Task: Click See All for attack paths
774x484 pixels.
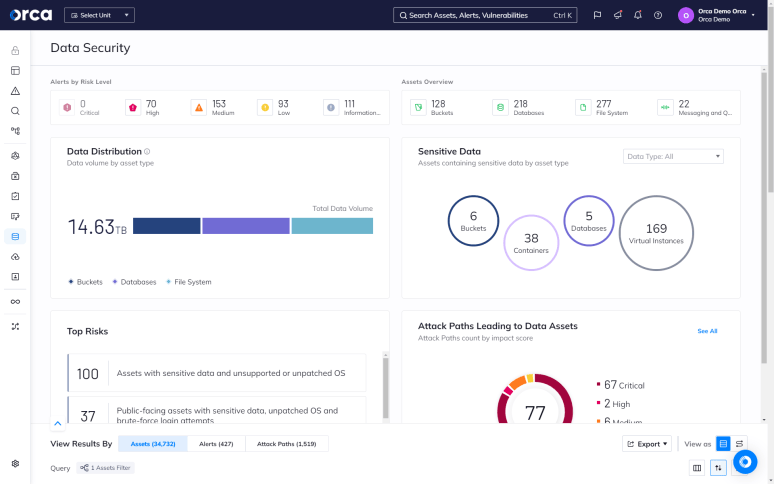Action: (707, 331)
